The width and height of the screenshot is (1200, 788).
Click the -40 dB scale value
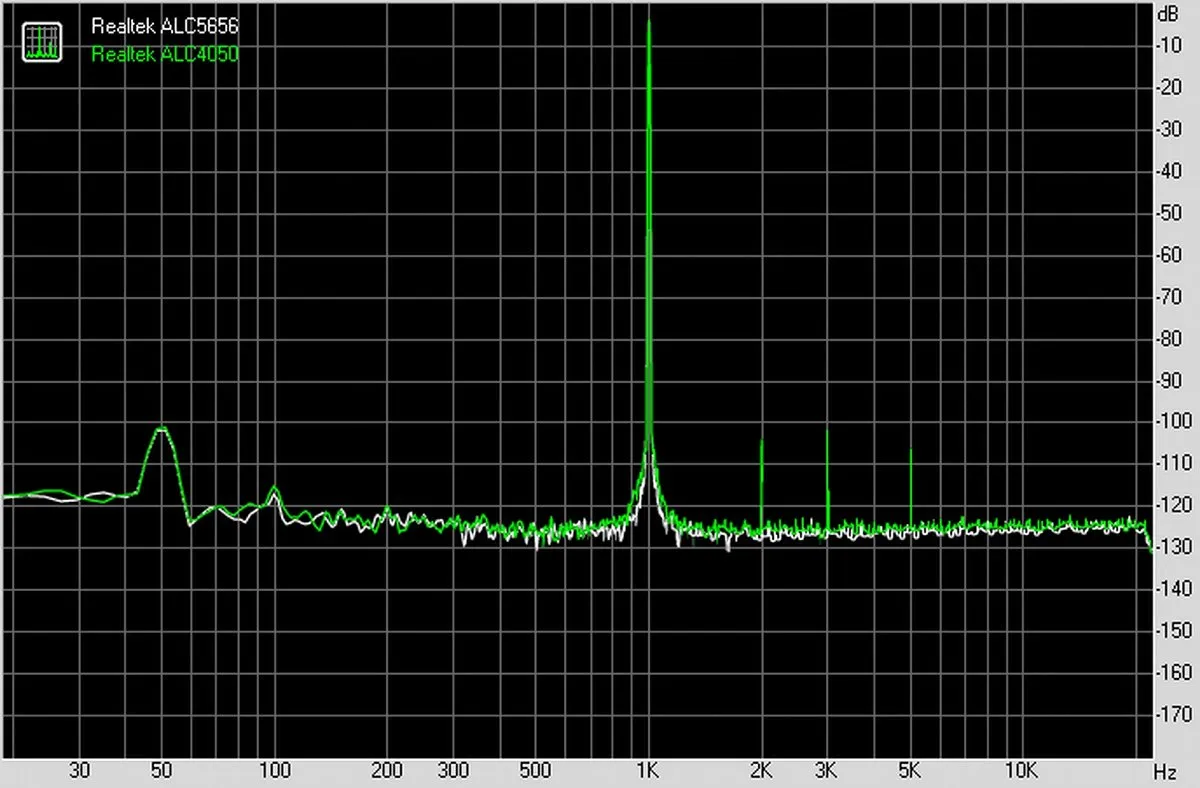[1170, 171]
